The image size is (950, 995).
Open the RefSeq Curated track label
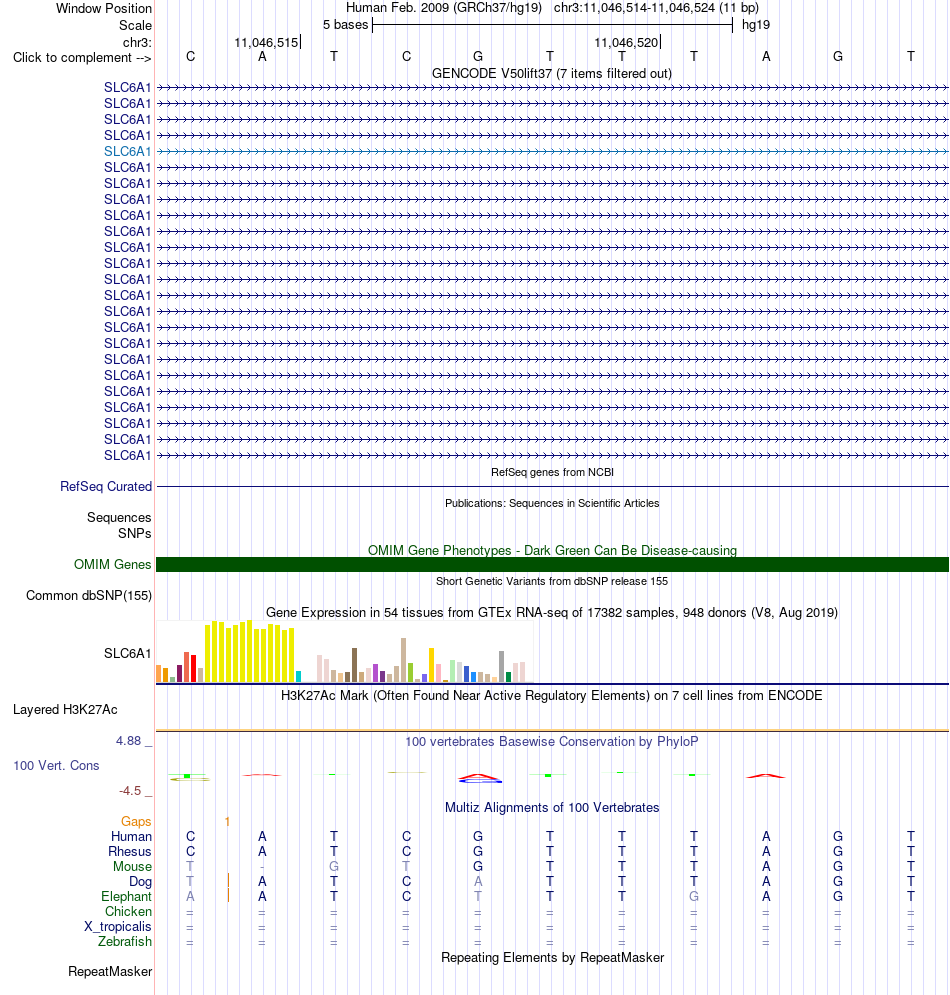coord(106,487)
